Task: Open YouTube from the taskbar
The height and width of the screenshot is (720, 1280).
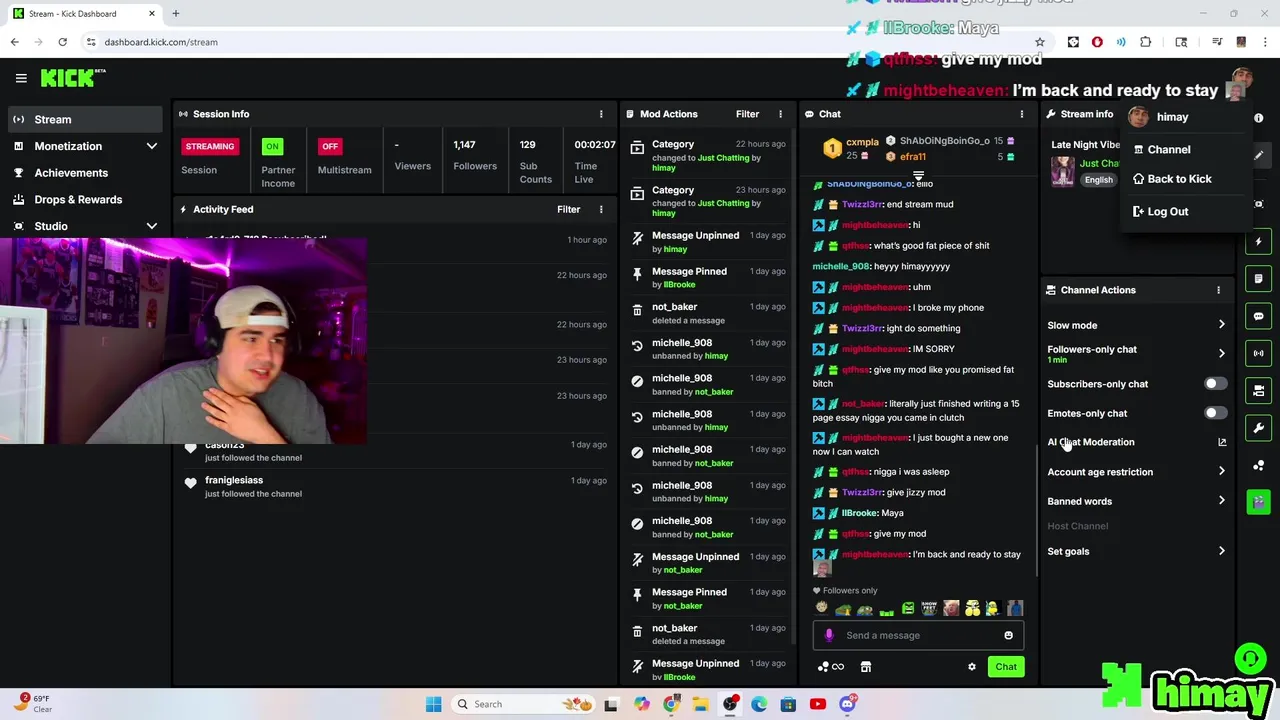Action: tap(818, 704)
